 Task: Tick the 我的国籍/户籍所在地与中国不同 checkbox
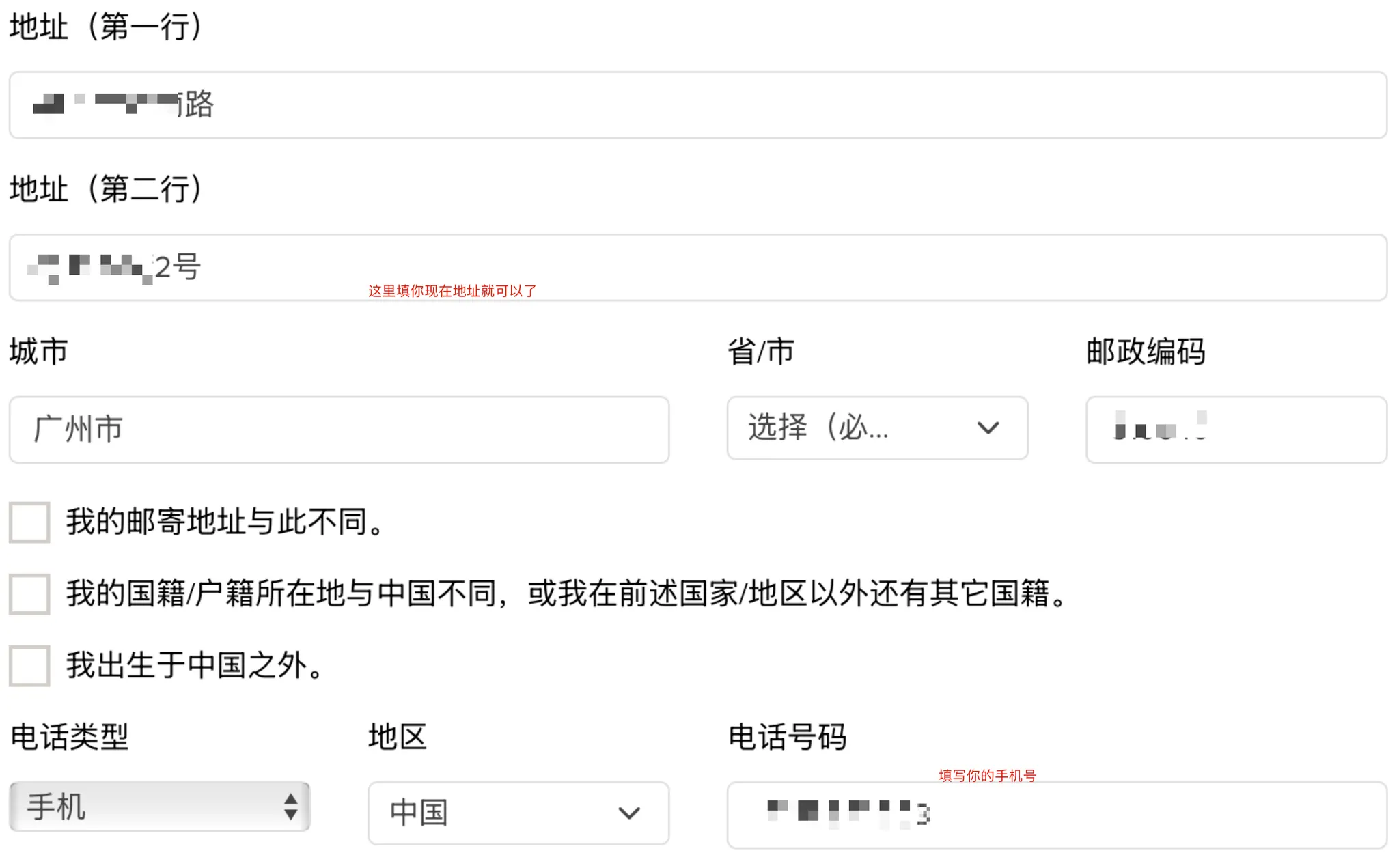pos(29,594)
